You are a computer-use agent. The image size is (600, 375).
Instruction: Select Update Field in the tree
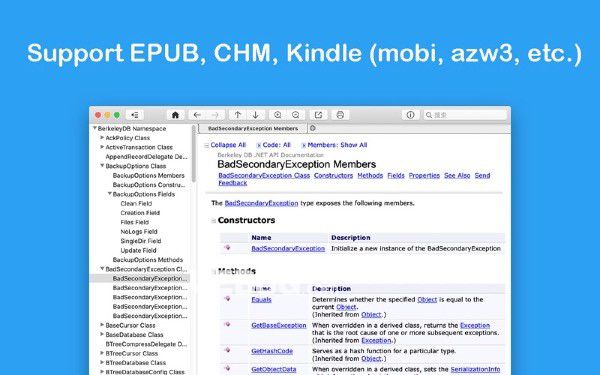coord(138,250)
